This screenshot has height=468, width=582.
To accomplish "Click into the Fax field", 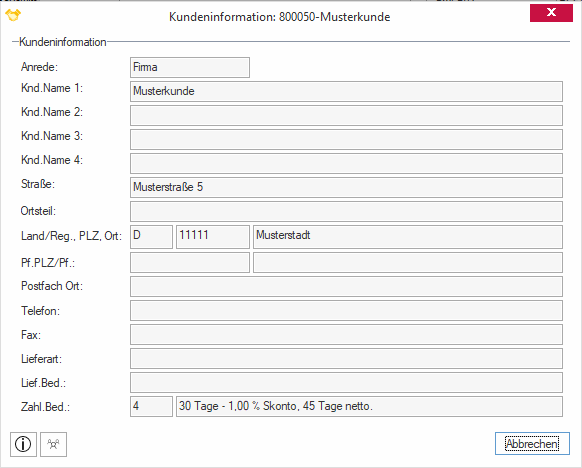I will tap(346, 335).
